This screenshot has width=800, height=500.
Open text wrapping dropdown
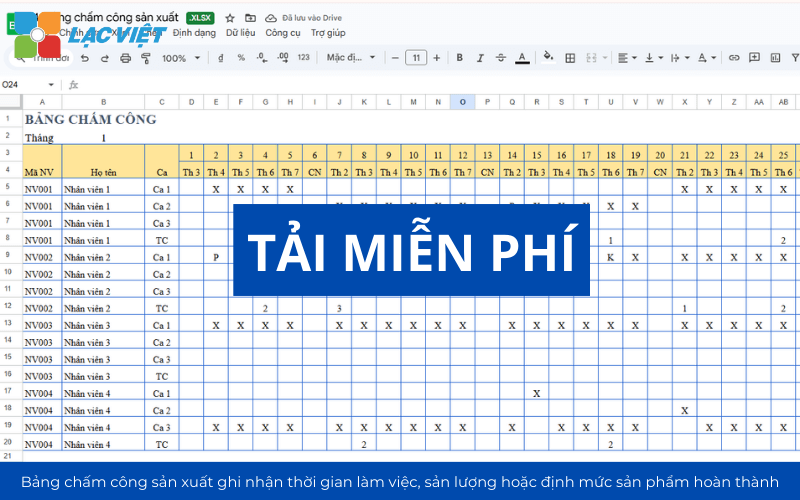click(x=680, y=58)
